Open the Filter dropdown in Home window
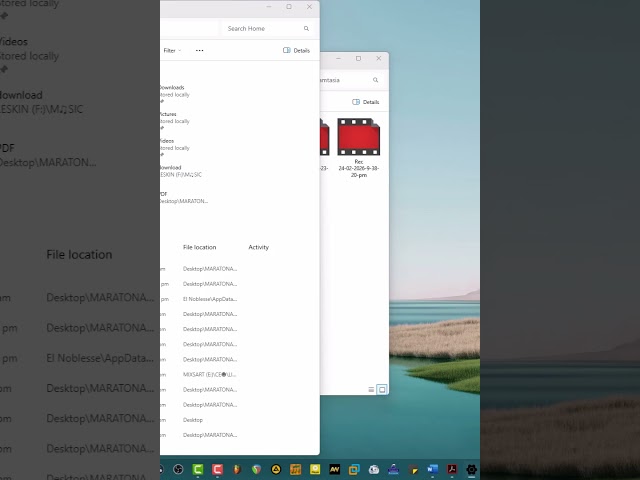This screenshot has width=640, height=480. click(172, 51)
